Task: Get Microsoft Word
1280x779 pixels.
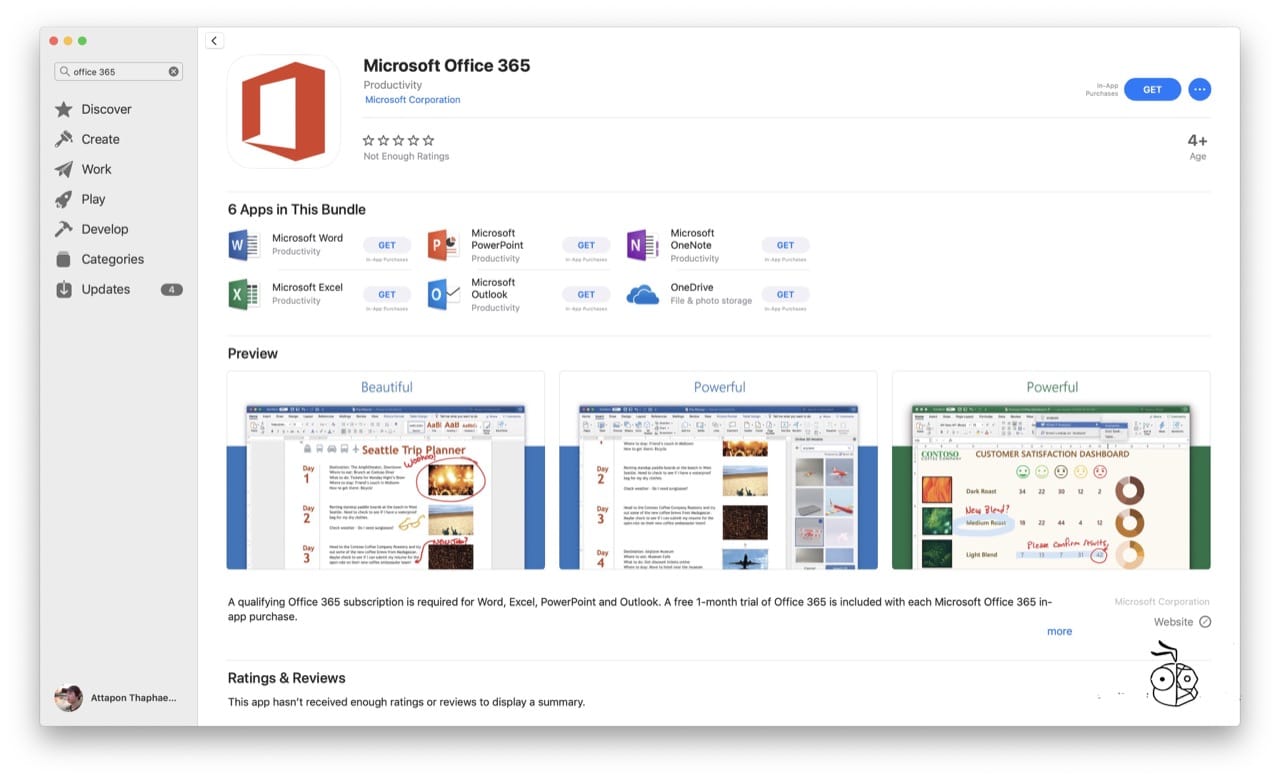Action: (387, 245)
